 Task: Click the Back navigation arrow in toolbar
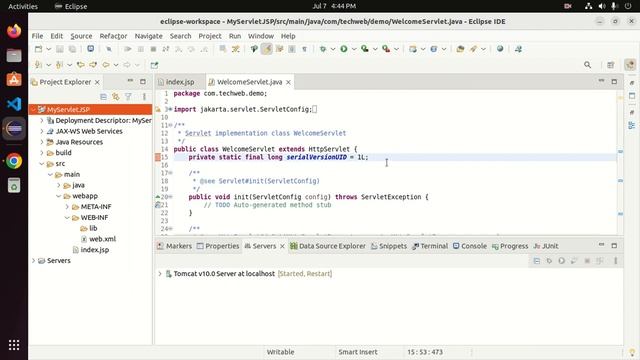pos(106,65)
